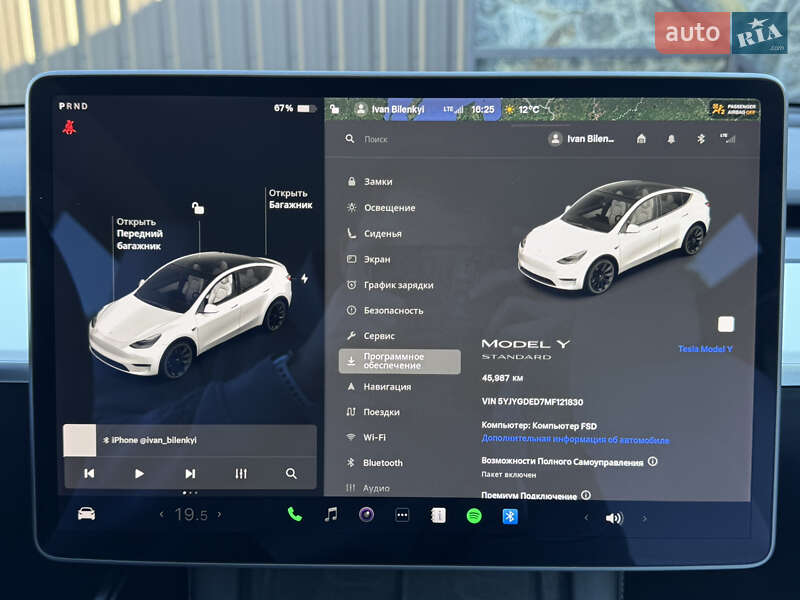Viewport: 800px width, 600px height.
Task: Open the Phone app
Action: (x=294, y=514)
